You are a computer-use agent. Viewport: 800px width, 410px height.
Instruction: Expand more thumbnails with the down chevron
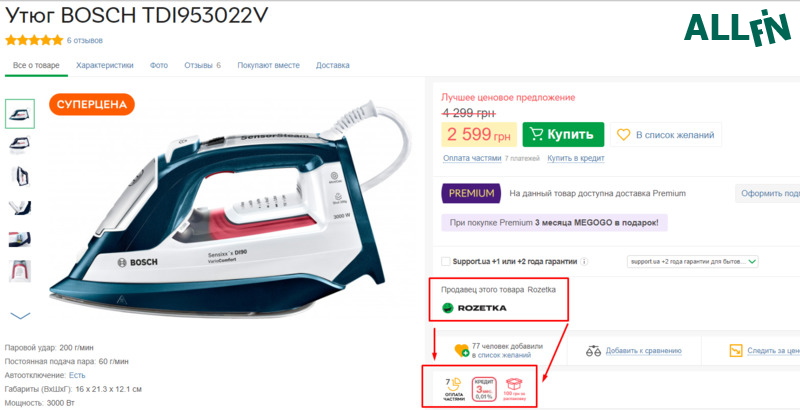20,316
